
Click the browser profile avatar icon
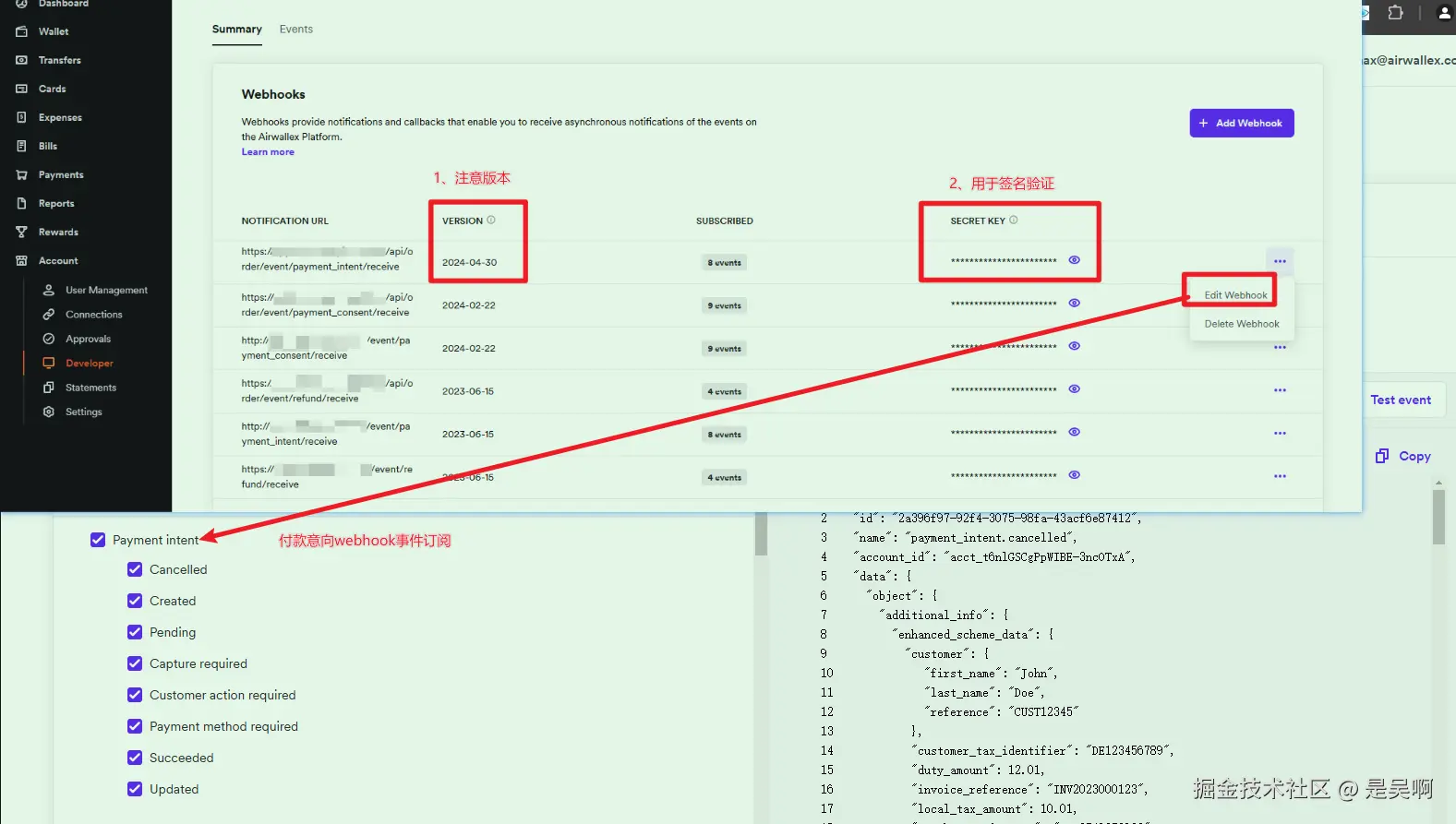click(1444, 13)
